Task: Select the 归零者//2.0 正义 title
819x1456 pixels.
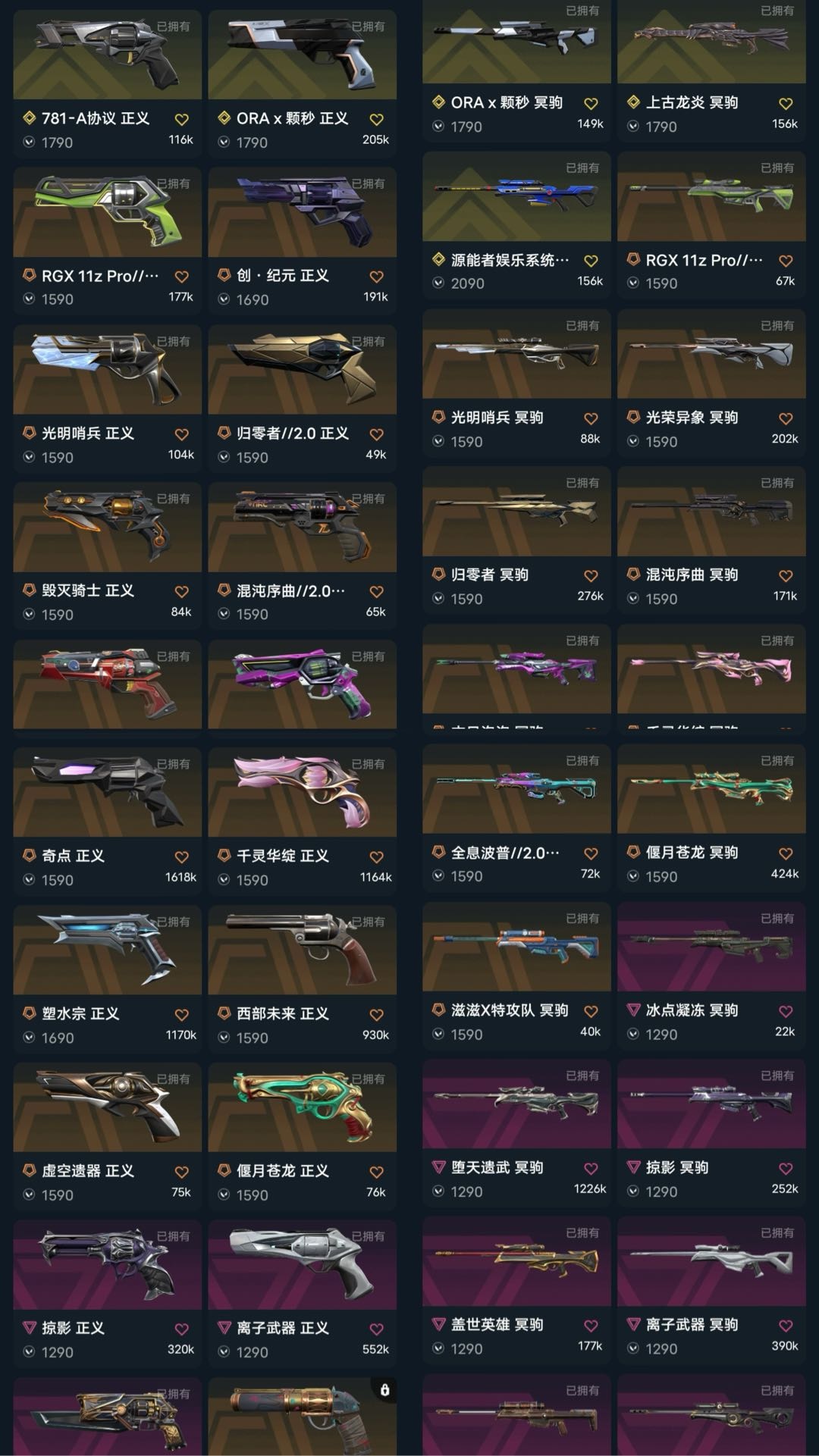Action: click(x=293, y=433)
